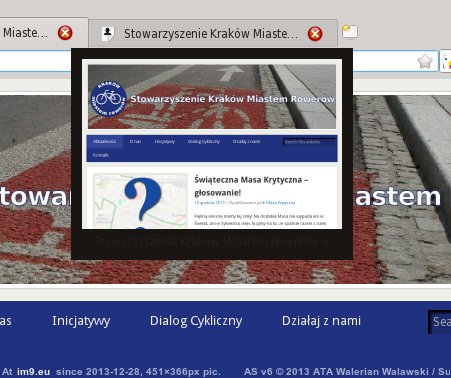Viewport: 451px width, 378px height.
Task: Open the "Świąteczna Masa Krytyczna – głosowanie!" headline
Action: pyautogui.click(x=251, y=186)
